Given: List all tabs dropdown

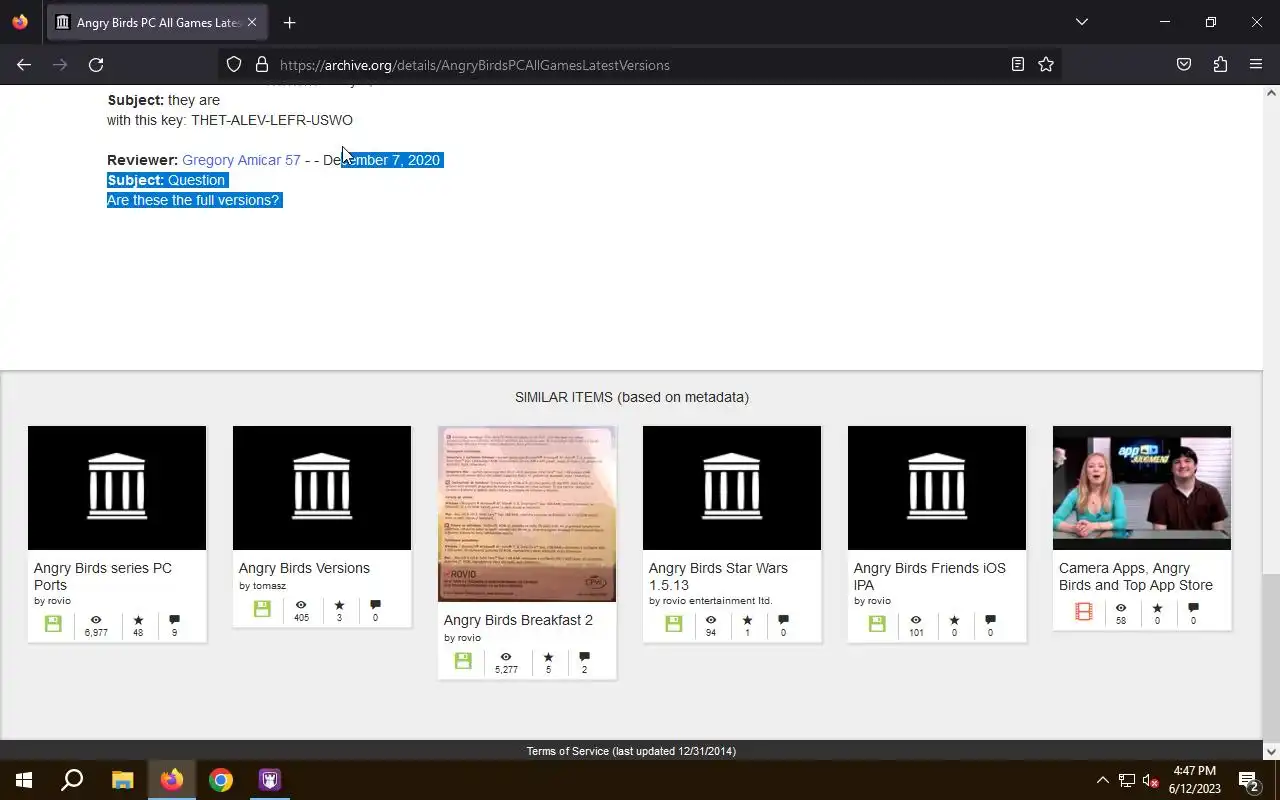Looking at the screenshot, I should (1081, 22).
